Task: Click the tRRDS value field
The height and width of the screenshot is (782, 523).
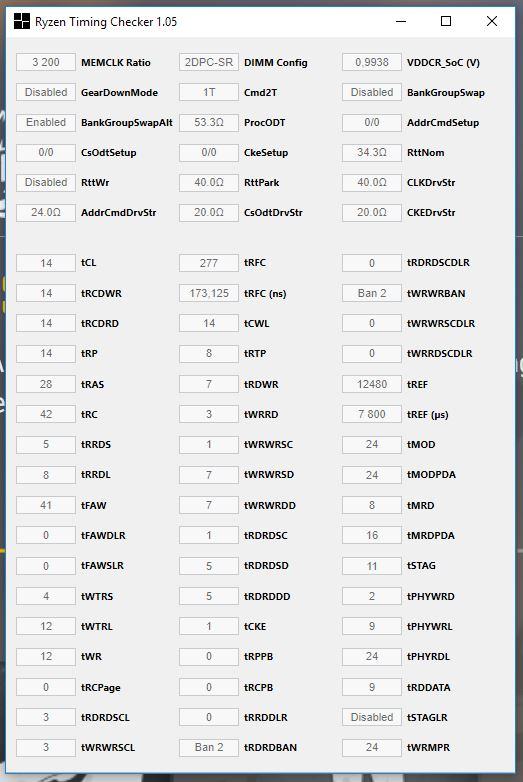Action: click(46, 444)
